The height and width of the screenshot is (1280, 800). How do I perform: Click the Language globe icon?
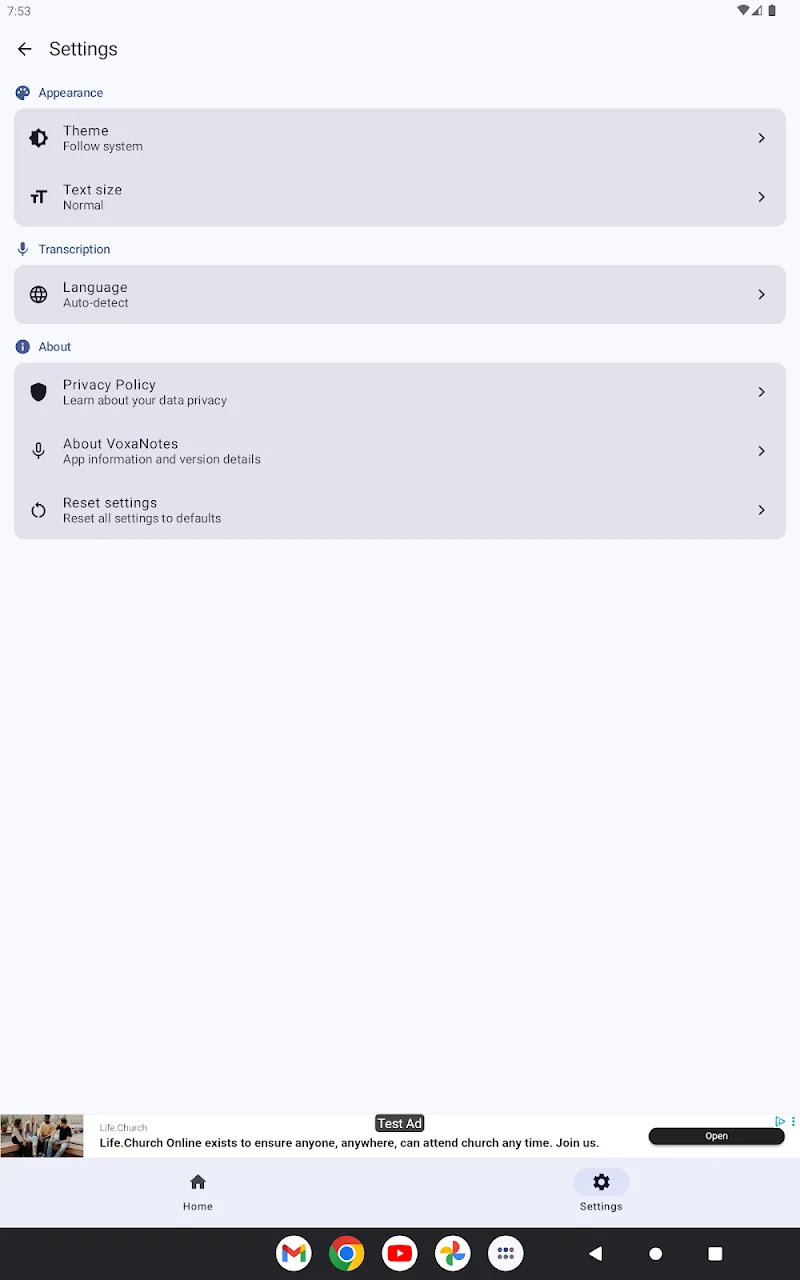[x=38, y=294]
